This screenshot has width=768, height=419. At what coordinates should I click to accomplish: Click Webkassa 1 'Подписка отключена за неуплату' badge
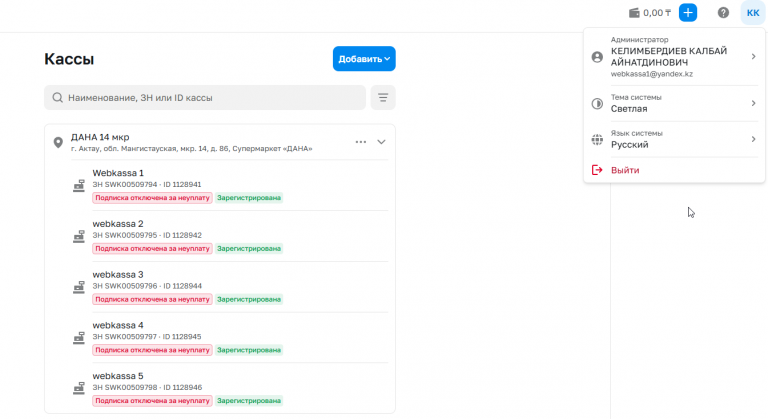coord(152,198)
